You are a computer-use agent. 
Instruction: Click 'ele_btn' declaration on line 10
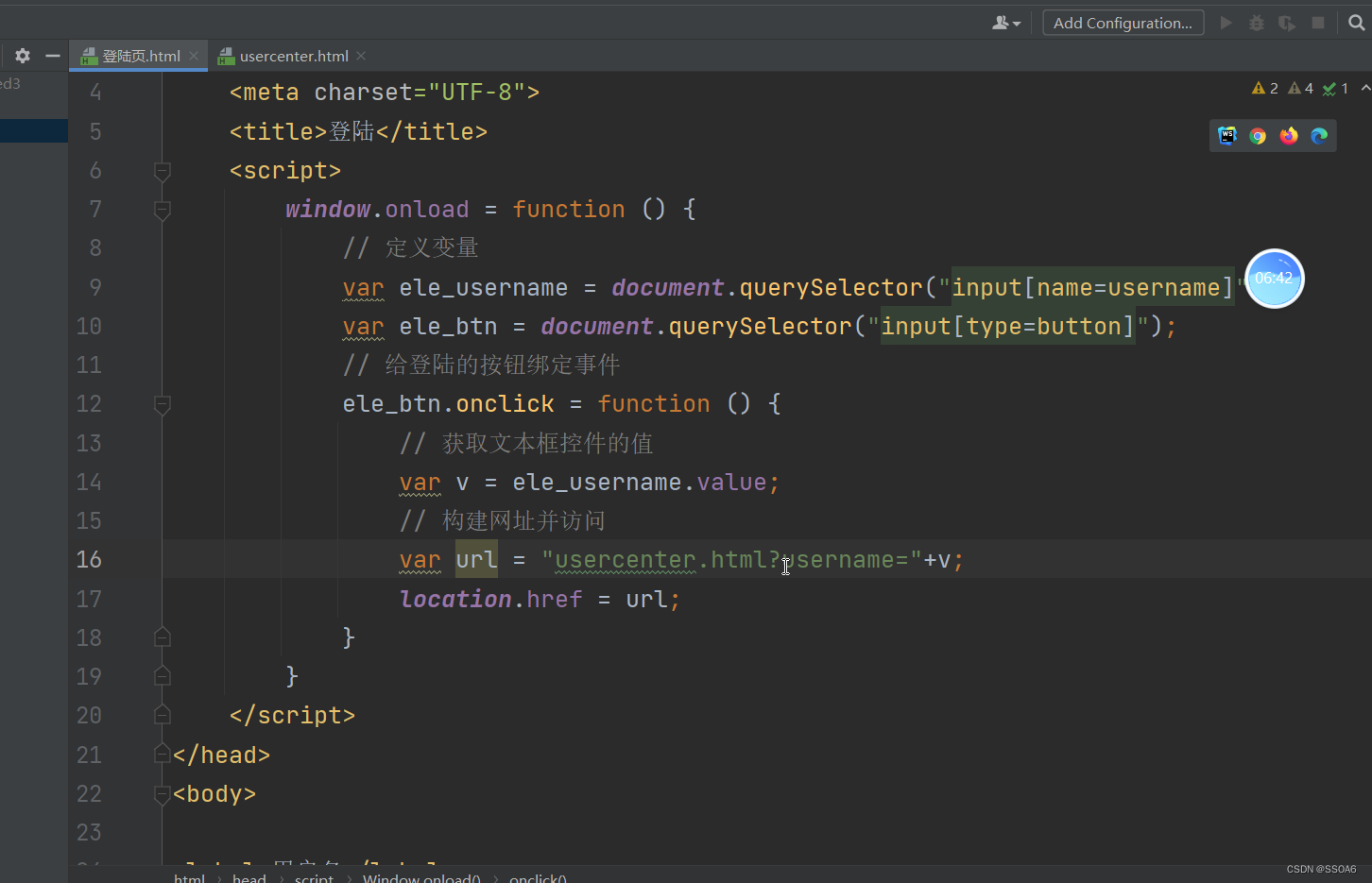click(x=448, y=327)
